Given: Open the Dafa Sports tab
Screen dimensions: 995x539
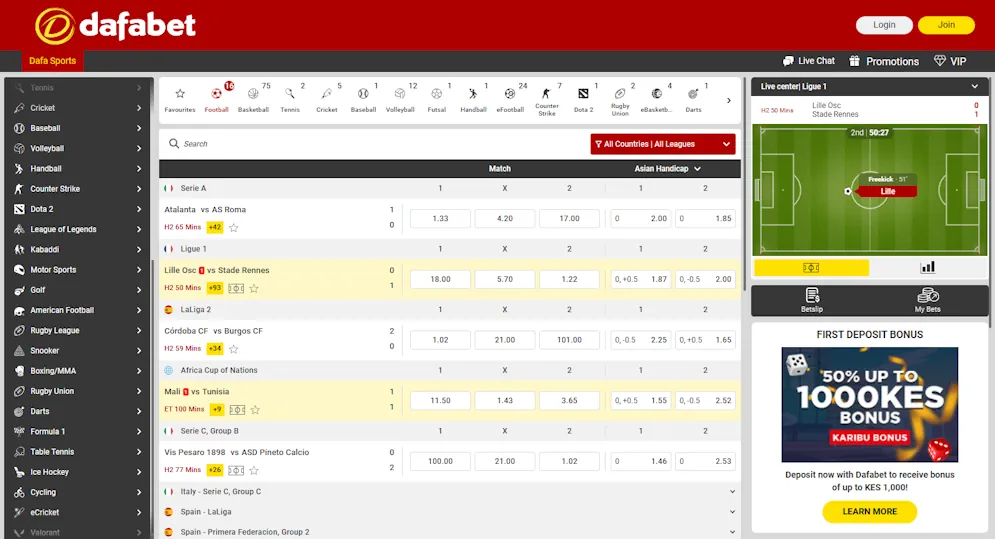Looking at the screenshot, I should [53, 61].
